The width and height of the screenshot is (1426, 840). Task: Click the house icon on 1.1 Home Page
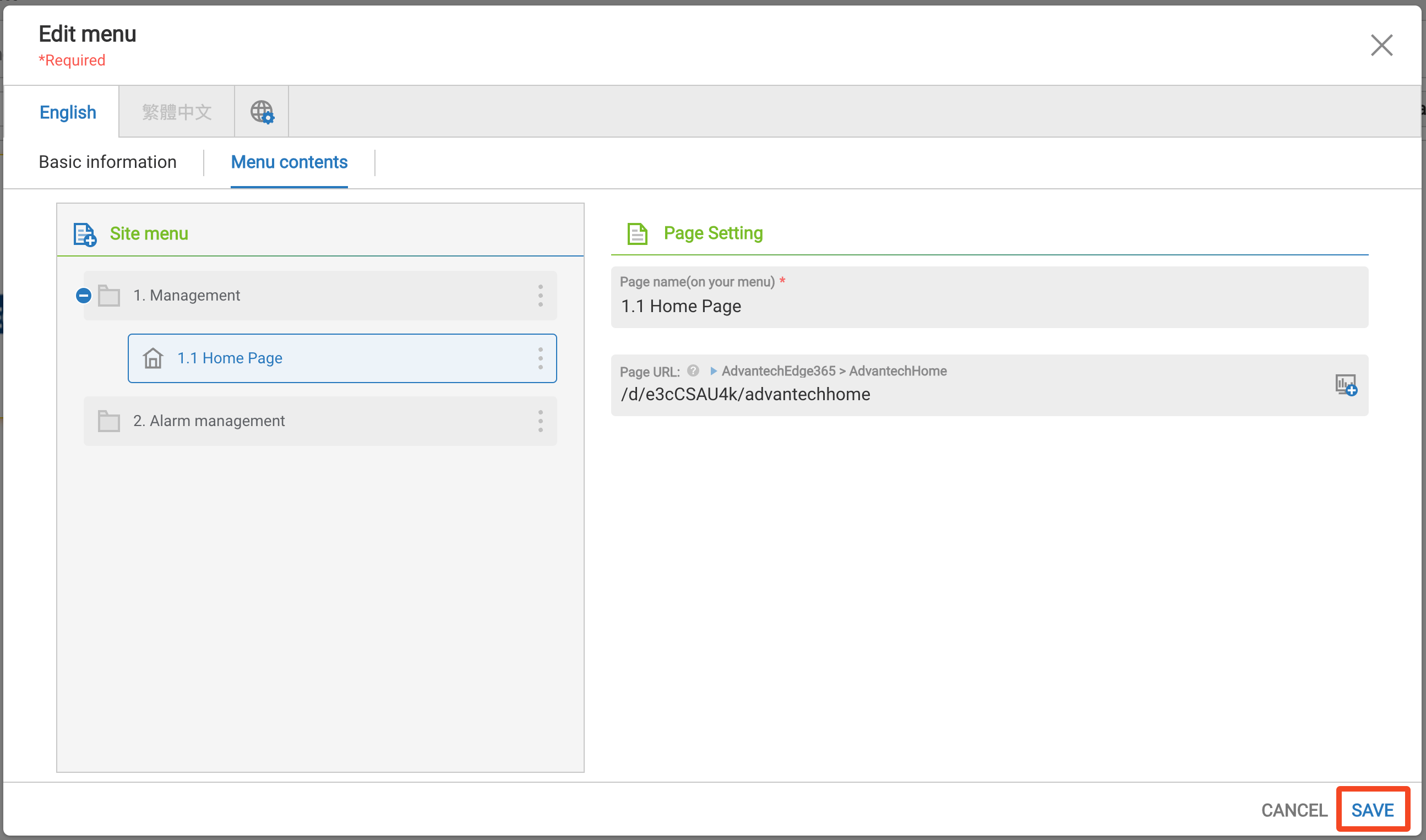tap(153, 358)
